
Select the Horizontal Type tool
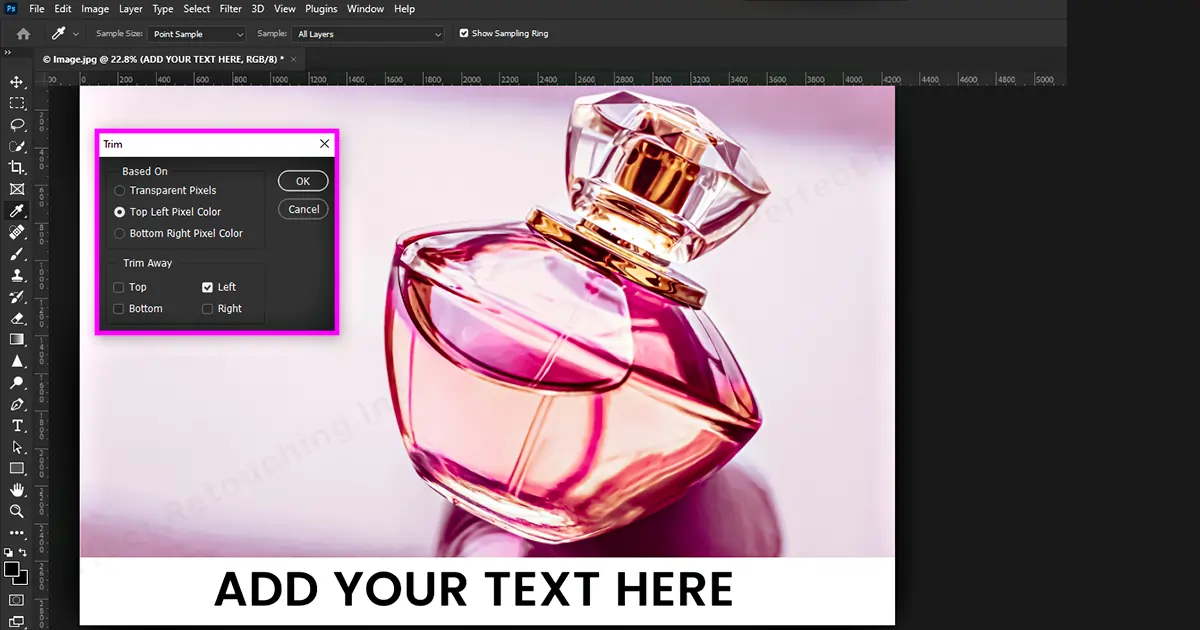coord(17,426)
